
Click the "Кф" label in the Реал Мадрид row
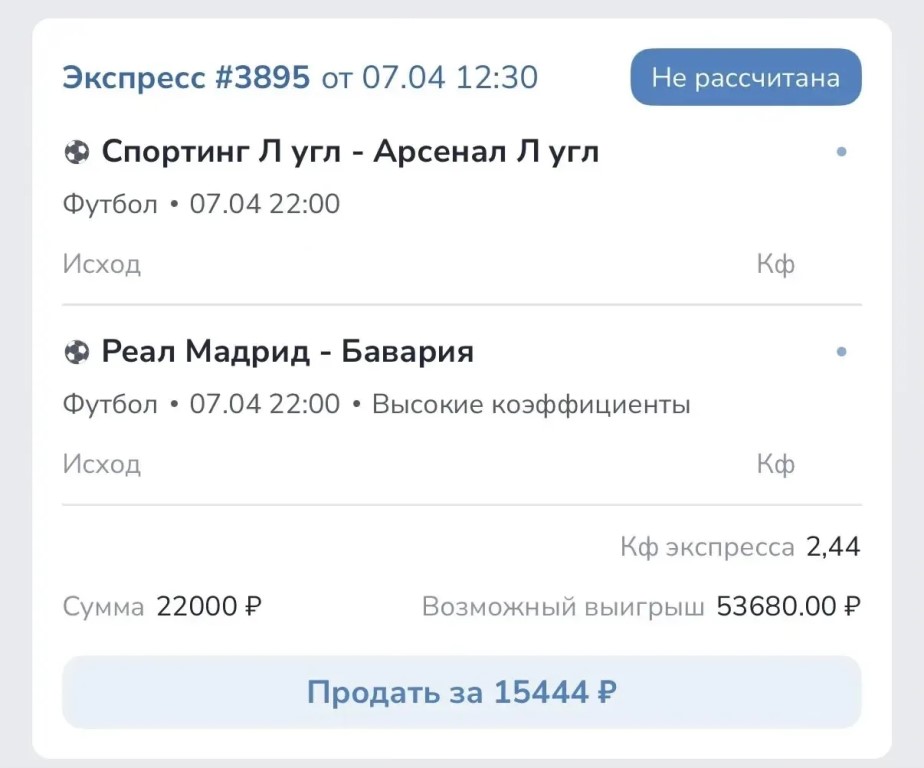point(776,465)
